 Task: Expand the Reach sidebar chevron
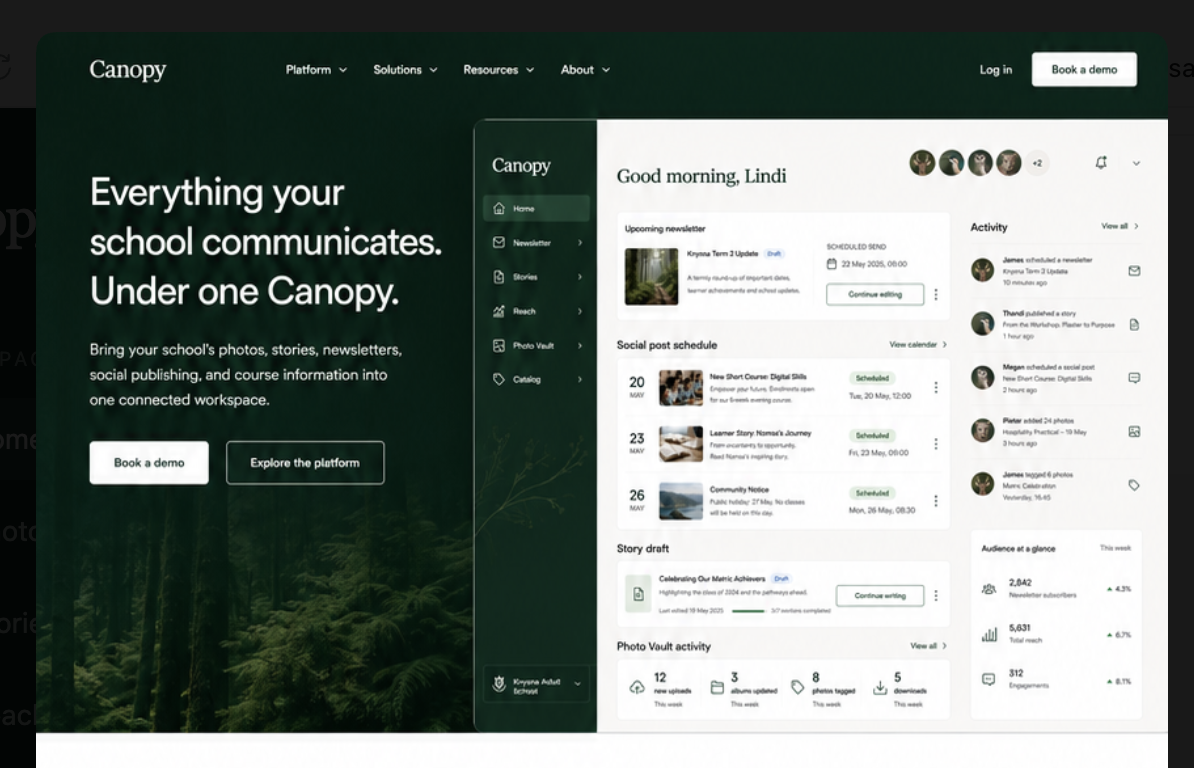579,311
